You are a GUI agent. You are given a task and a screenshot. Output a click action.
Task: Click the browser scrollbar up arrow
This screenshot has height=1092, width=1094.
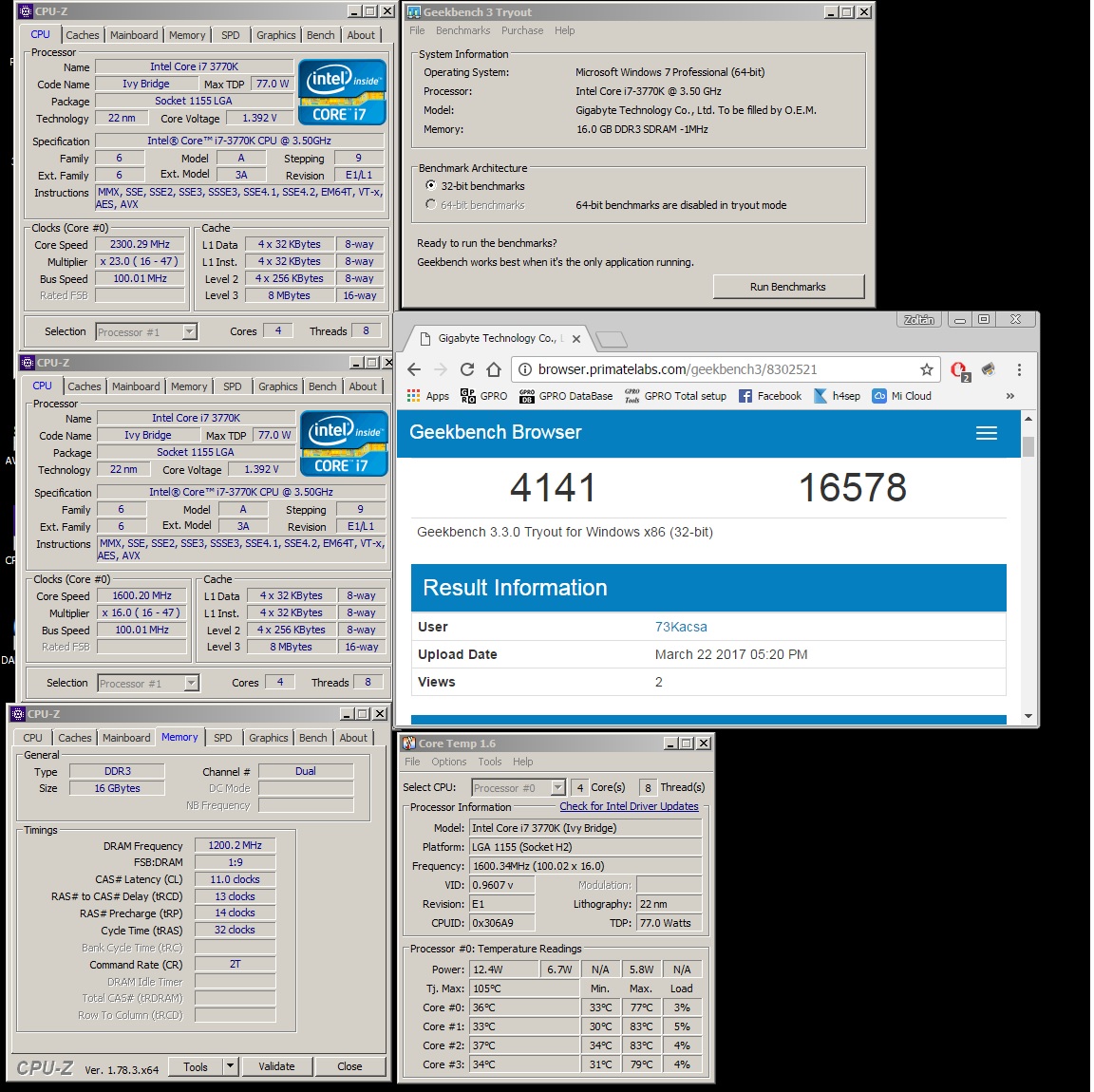1028,419
